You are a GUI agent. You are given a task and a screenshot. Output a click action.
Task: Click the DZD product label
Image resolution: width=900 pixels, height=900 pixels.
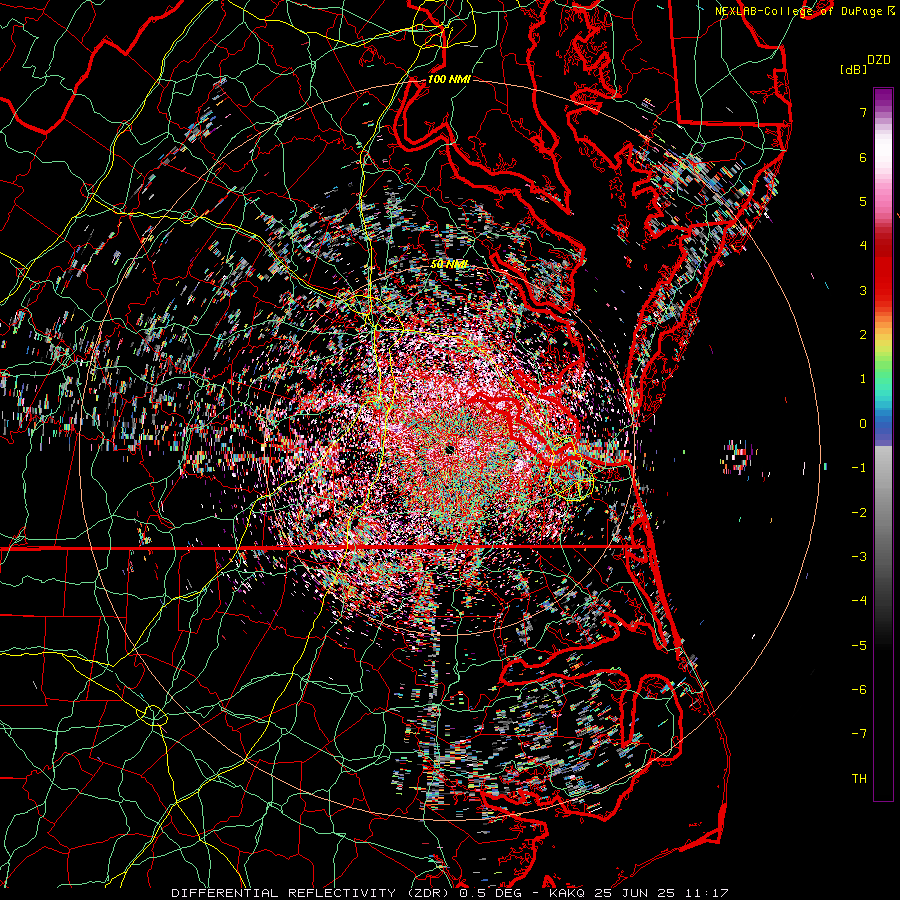(879, 60)
